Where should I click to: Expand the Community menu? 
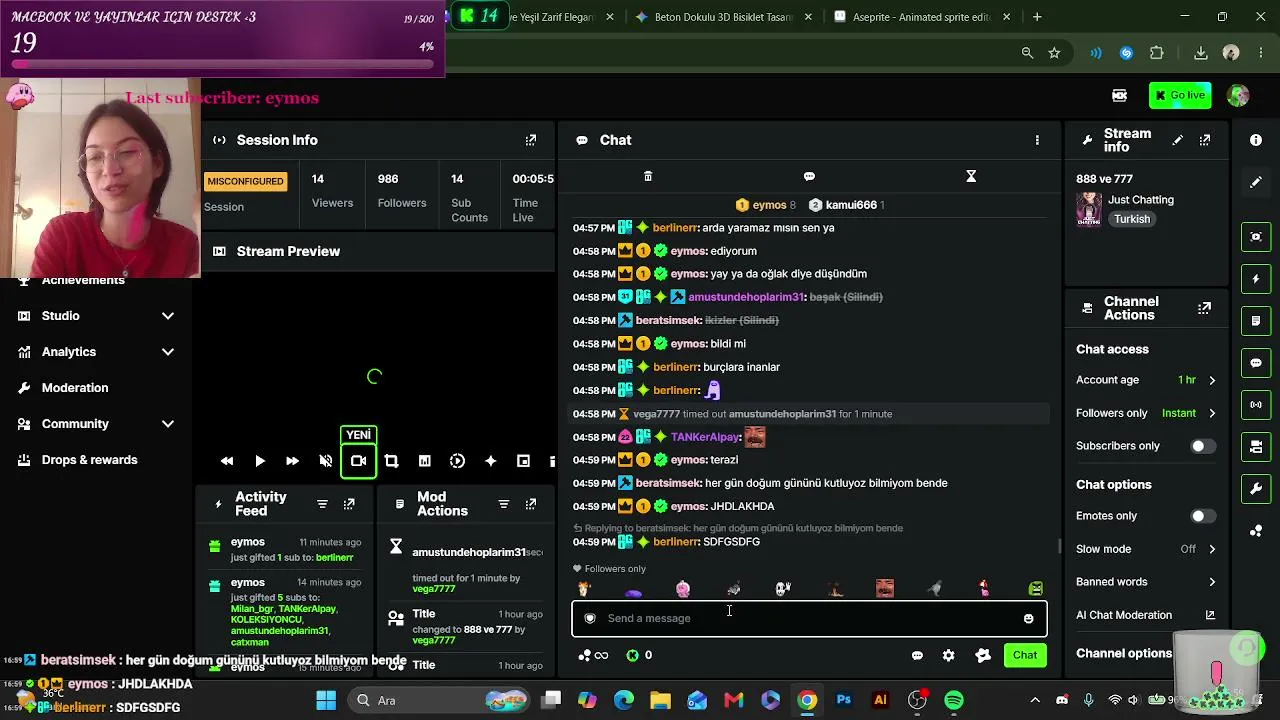[x=95, y=424]
